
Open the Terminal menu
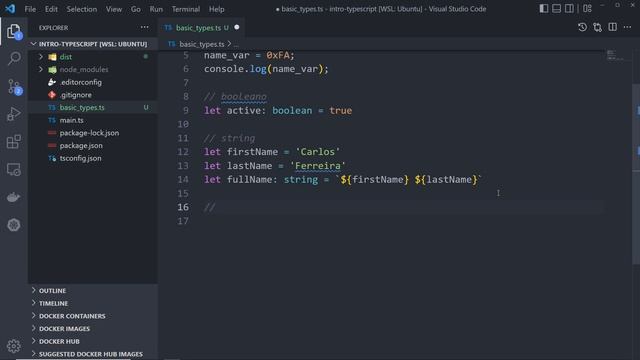[x=186, y=9]
